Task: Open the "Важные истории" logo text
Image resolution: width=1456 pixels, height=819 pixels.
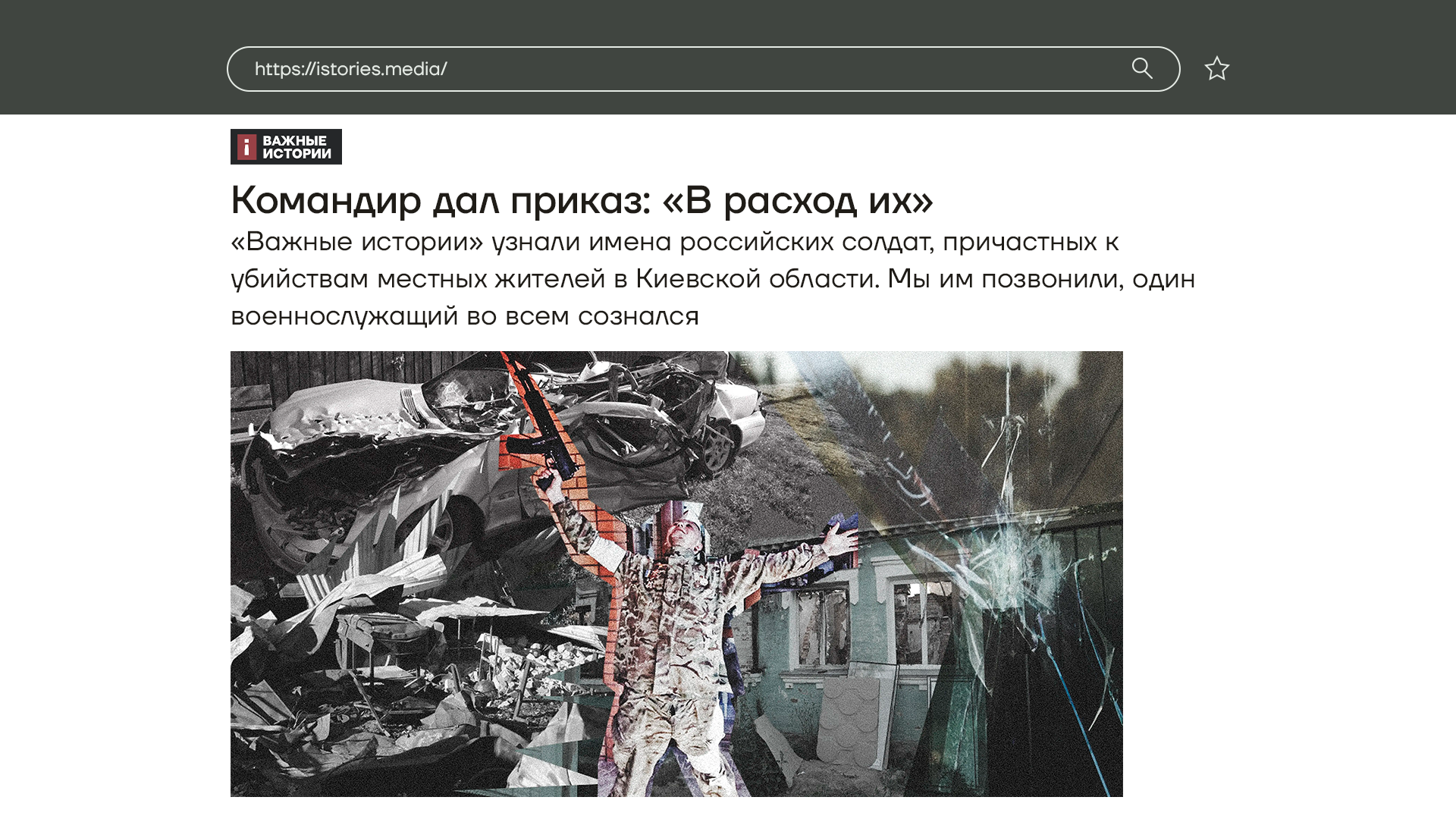Action: pyautogui.click(x=297, y=147)
